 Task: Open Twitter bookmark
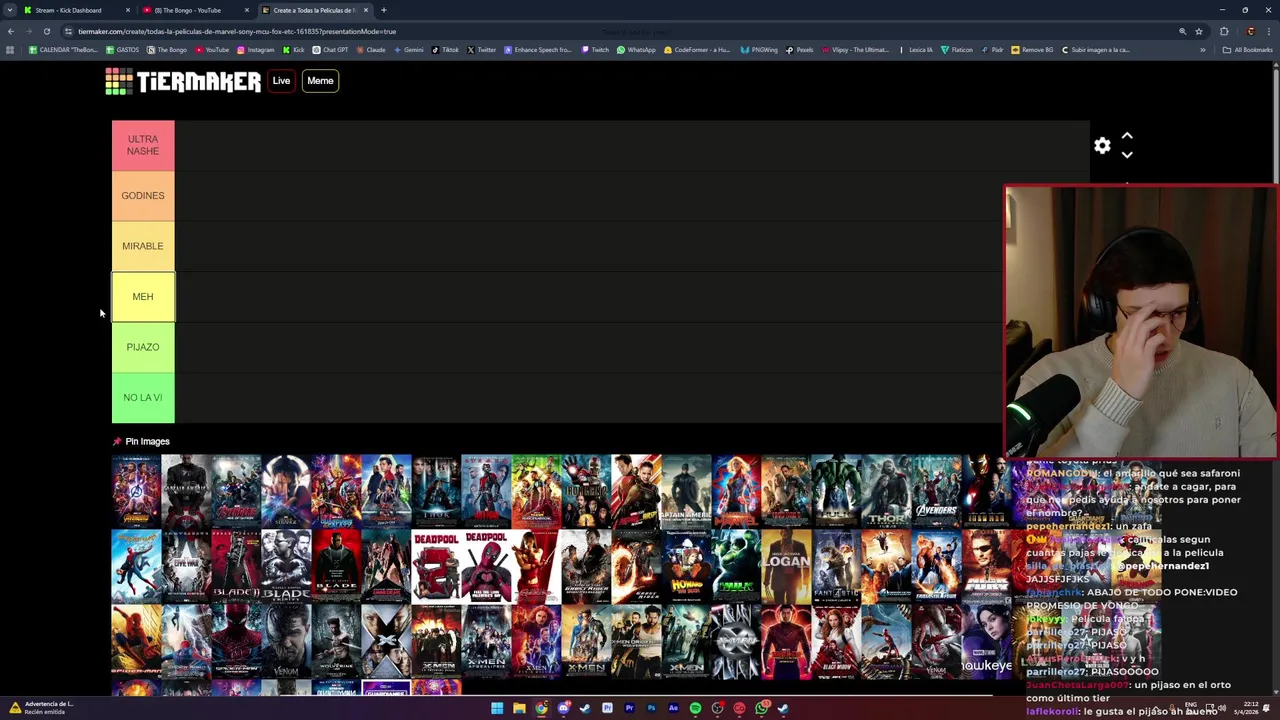[482, 50]
